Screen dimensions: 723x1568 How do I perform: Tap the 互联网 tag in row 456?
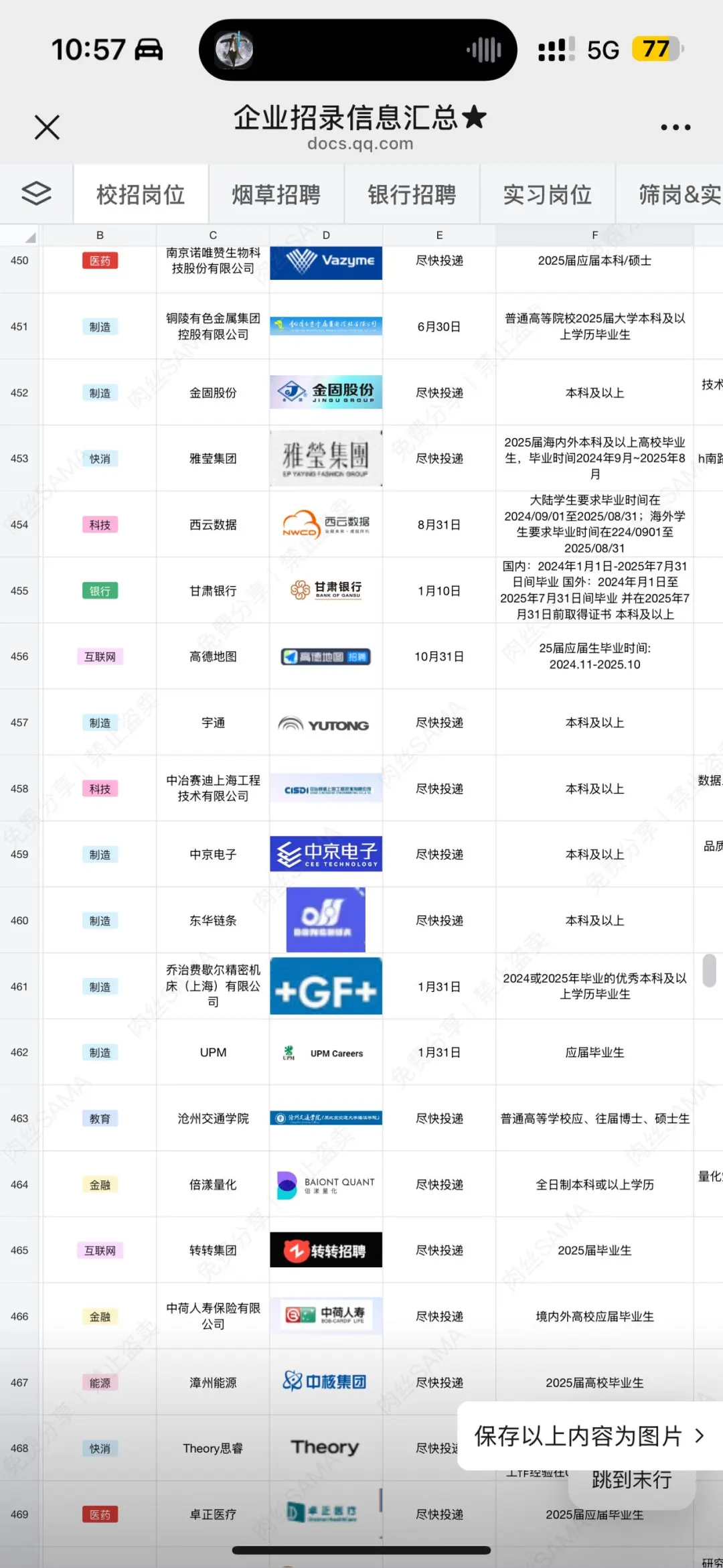[x=100, y=656]
